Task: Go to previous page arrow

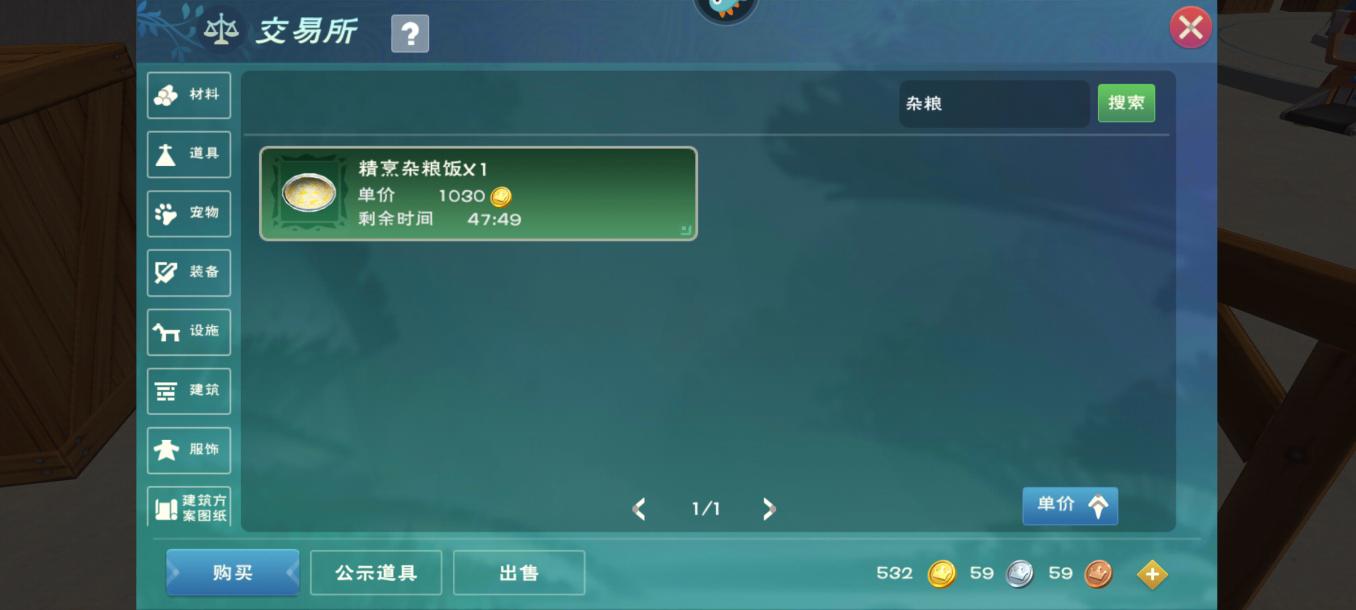Action: pos(640,509)
